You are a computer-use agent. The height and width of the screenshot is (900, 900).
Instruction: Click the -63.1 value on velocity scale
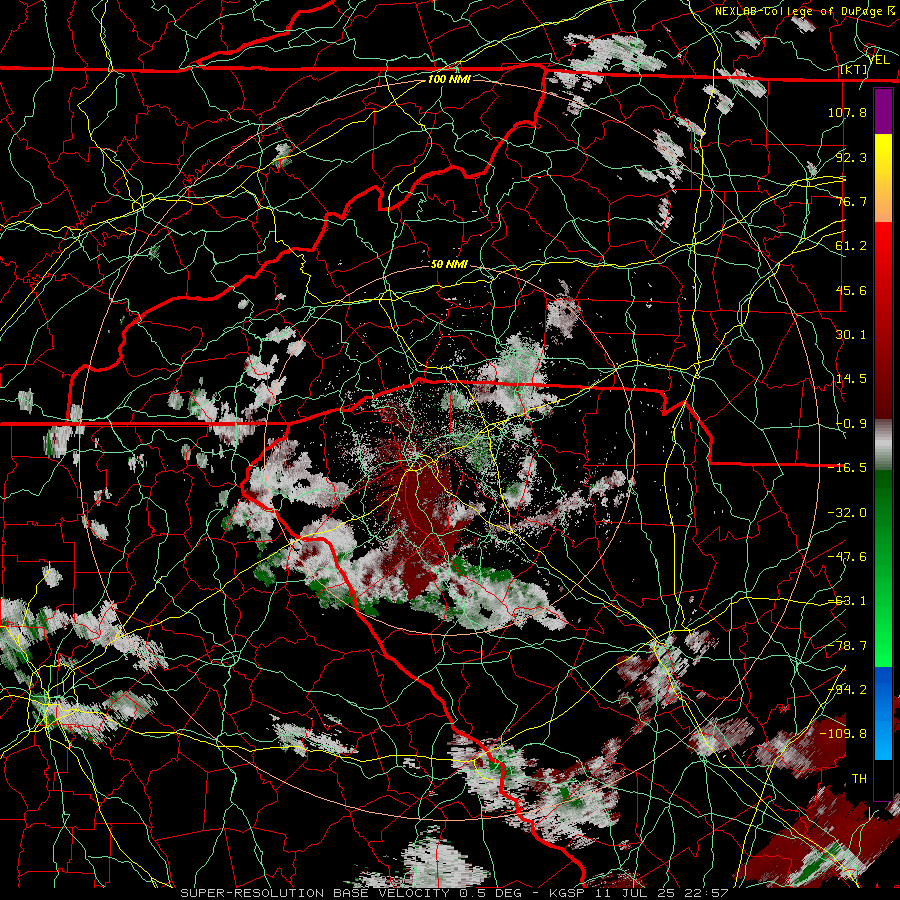click(x=847, y=601)
